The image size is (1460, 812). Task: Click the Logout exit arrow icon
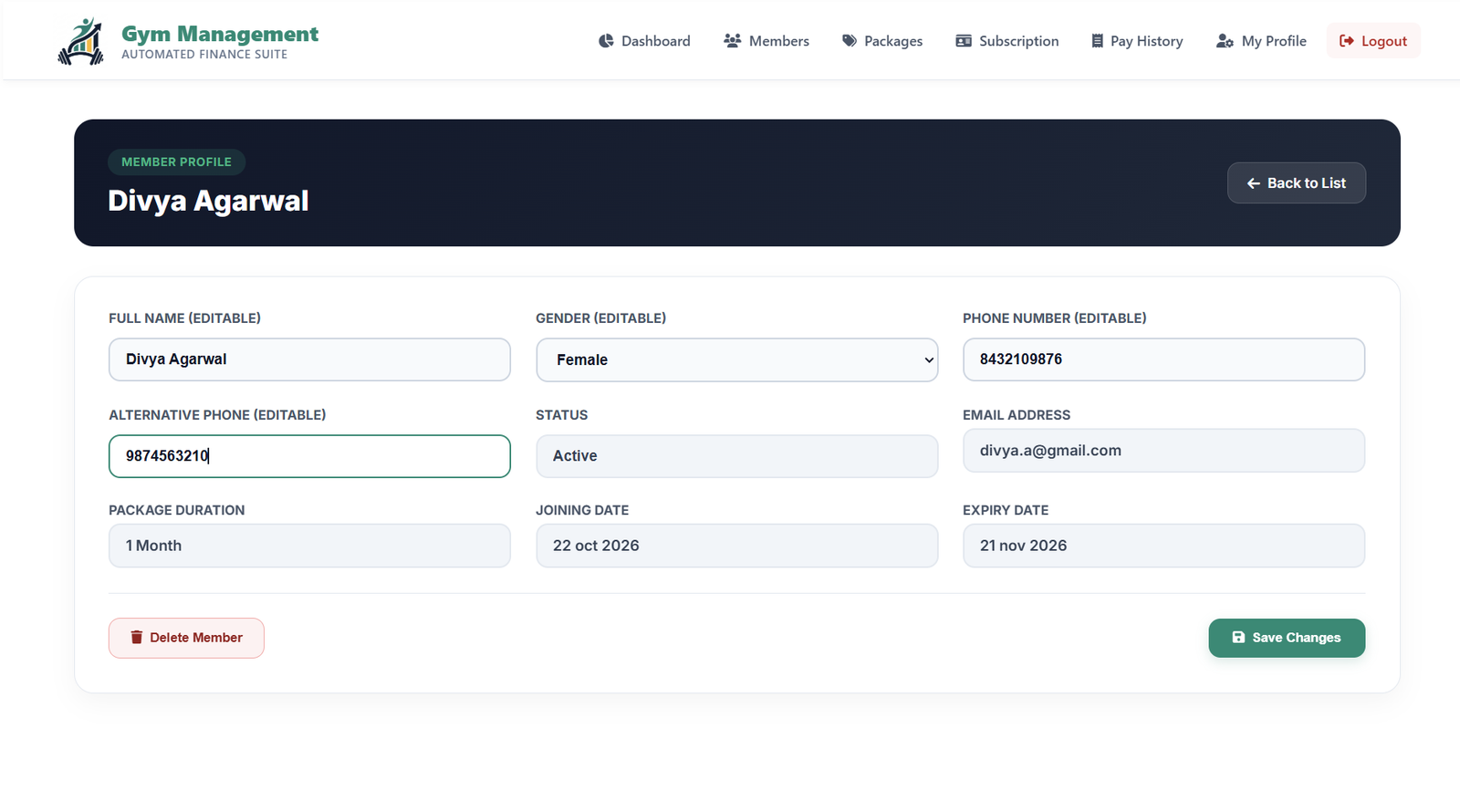pos(1346,41)
